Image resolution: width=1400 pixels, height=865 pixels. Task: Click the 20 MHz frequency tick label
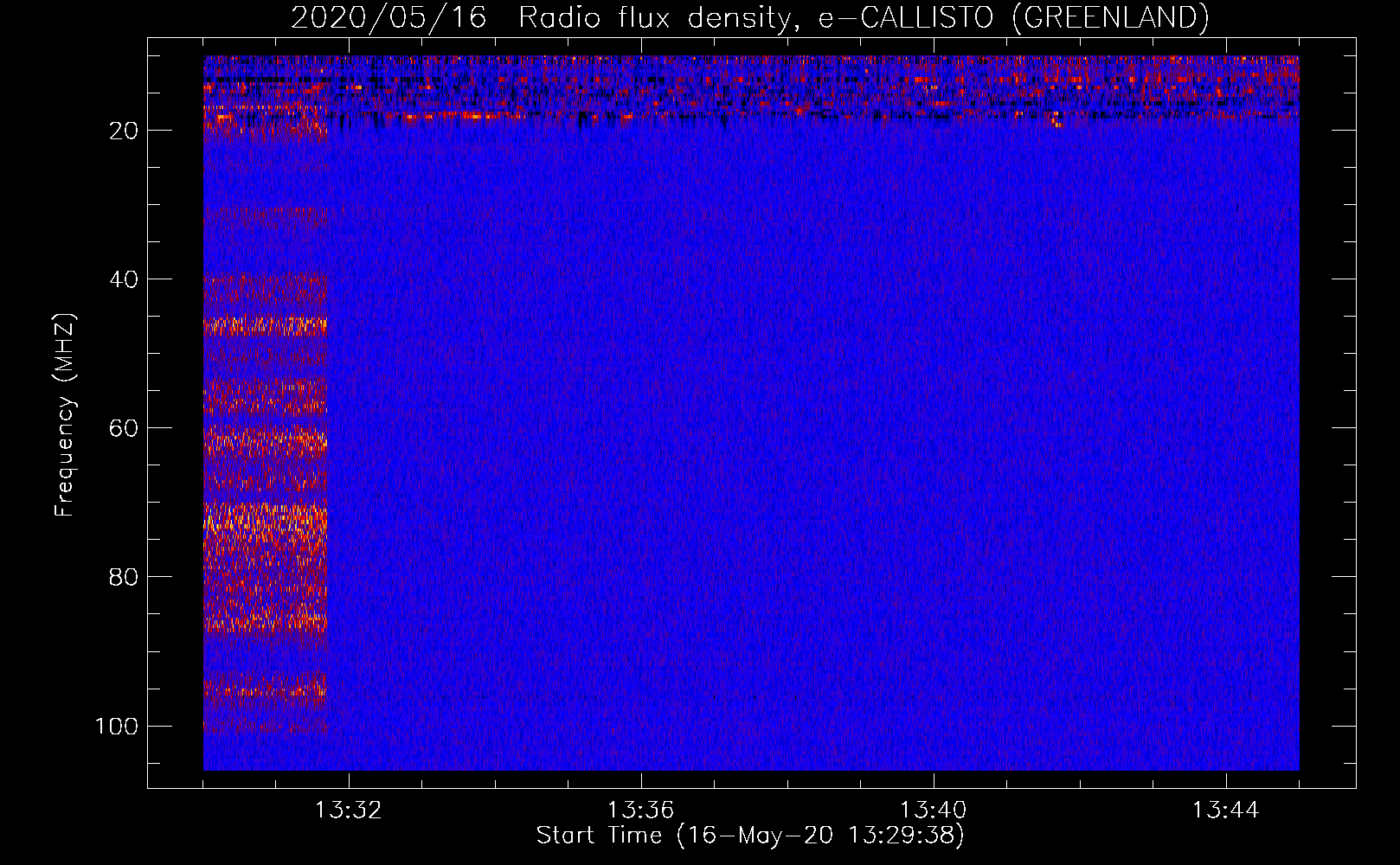124,131
